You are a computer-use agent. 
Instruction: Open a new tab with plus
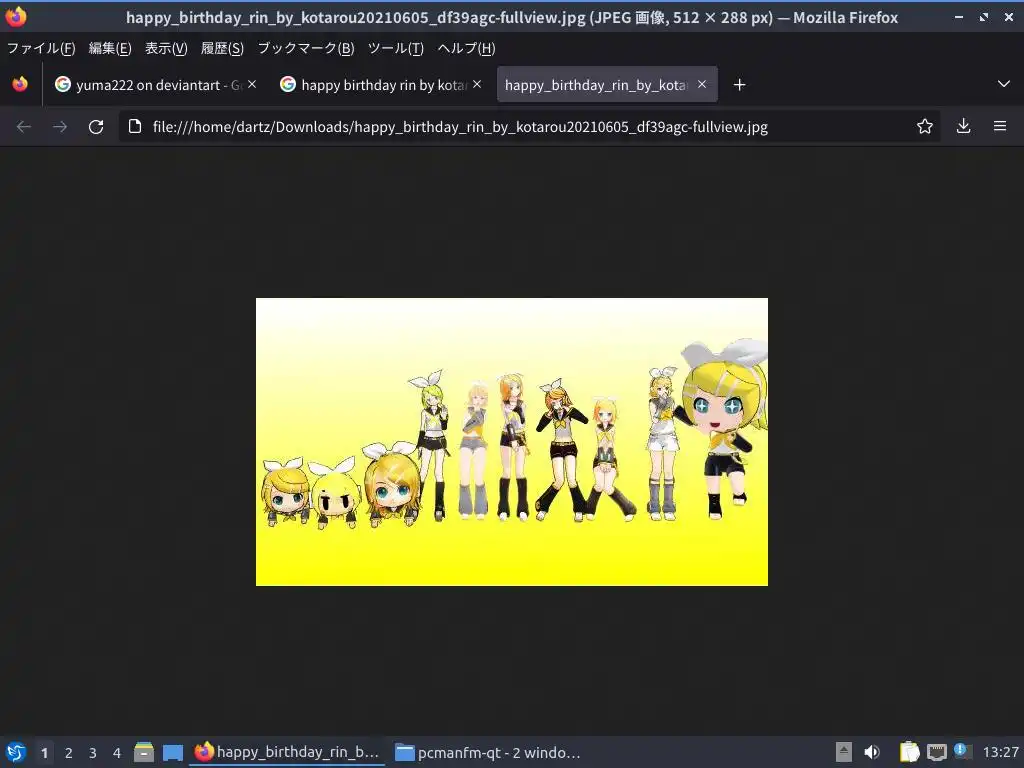click(x=739, y=85)
